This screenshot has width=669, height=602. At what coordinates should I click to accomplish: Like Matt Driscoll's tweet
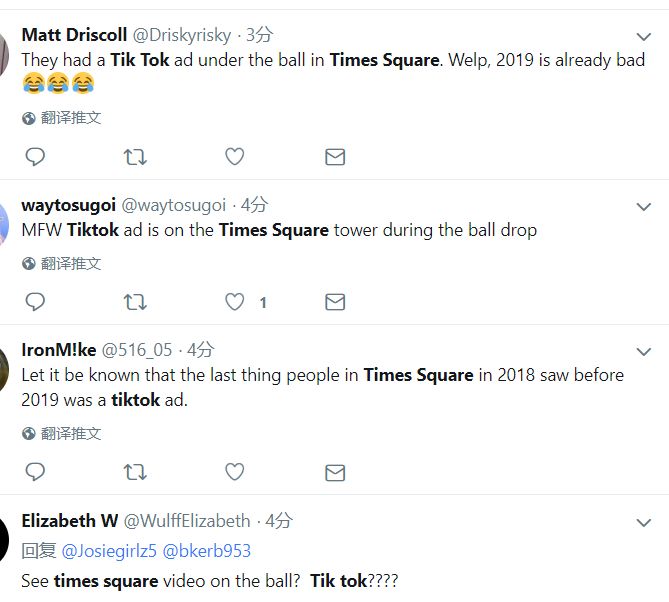(234, 157)
